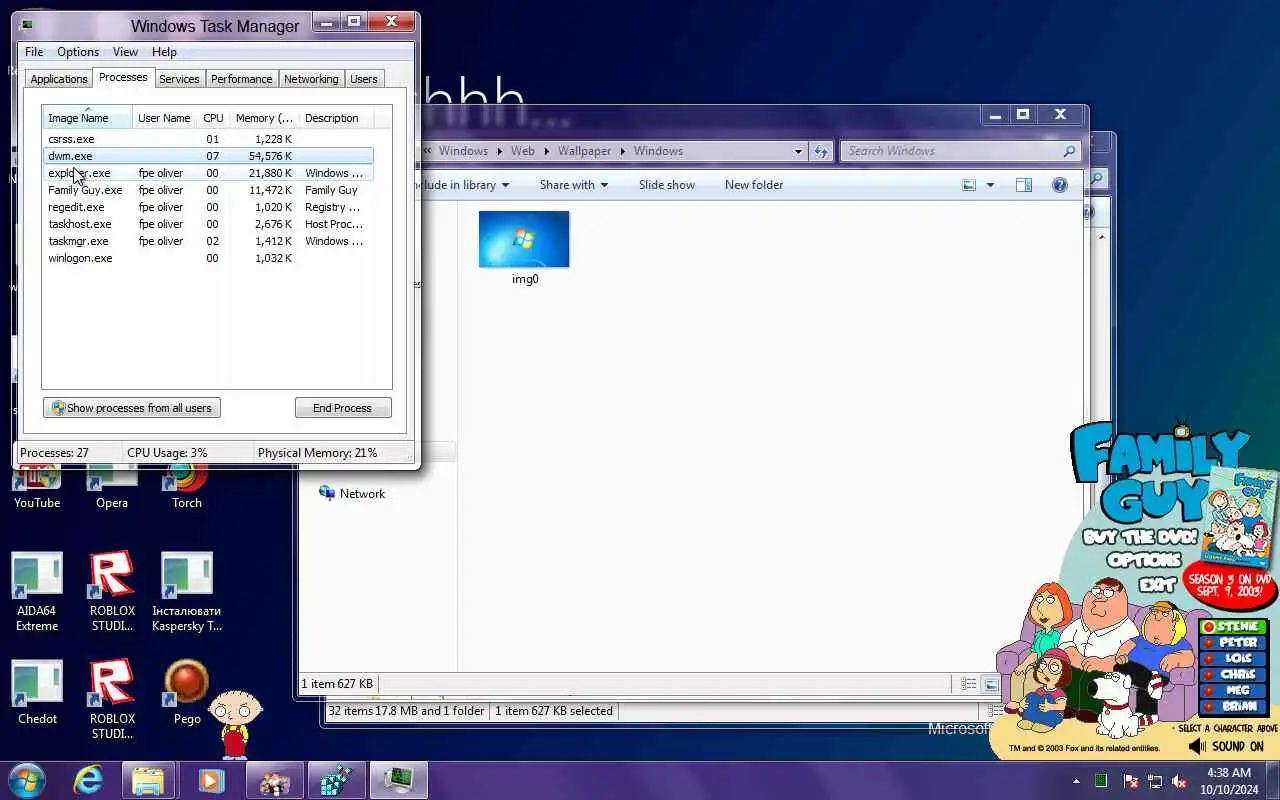Select the Peter character radio button

pyautogui.click(x=1208, y=643)
